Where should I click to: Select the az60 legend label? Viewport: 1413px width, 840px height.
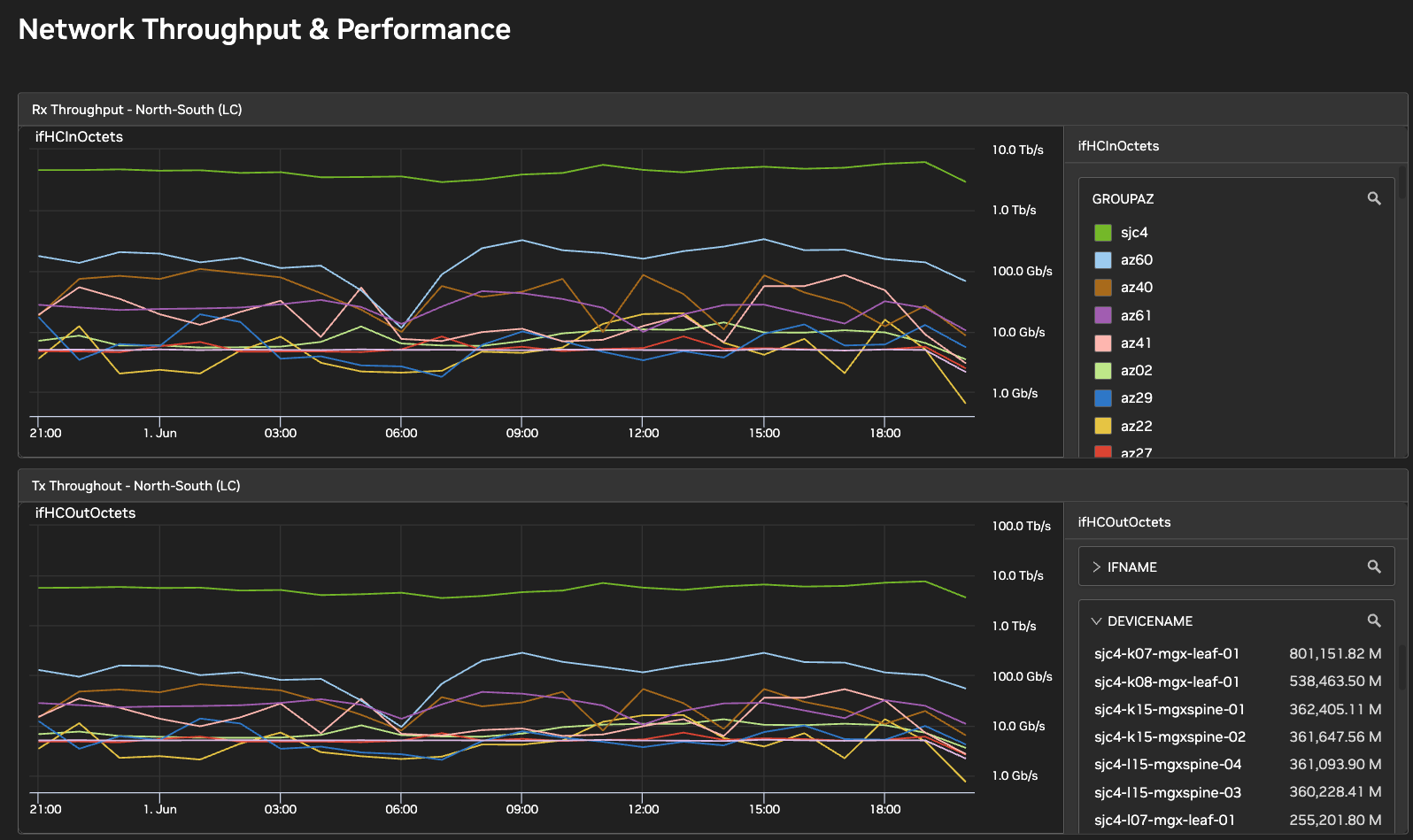[x=1137, y=260]
